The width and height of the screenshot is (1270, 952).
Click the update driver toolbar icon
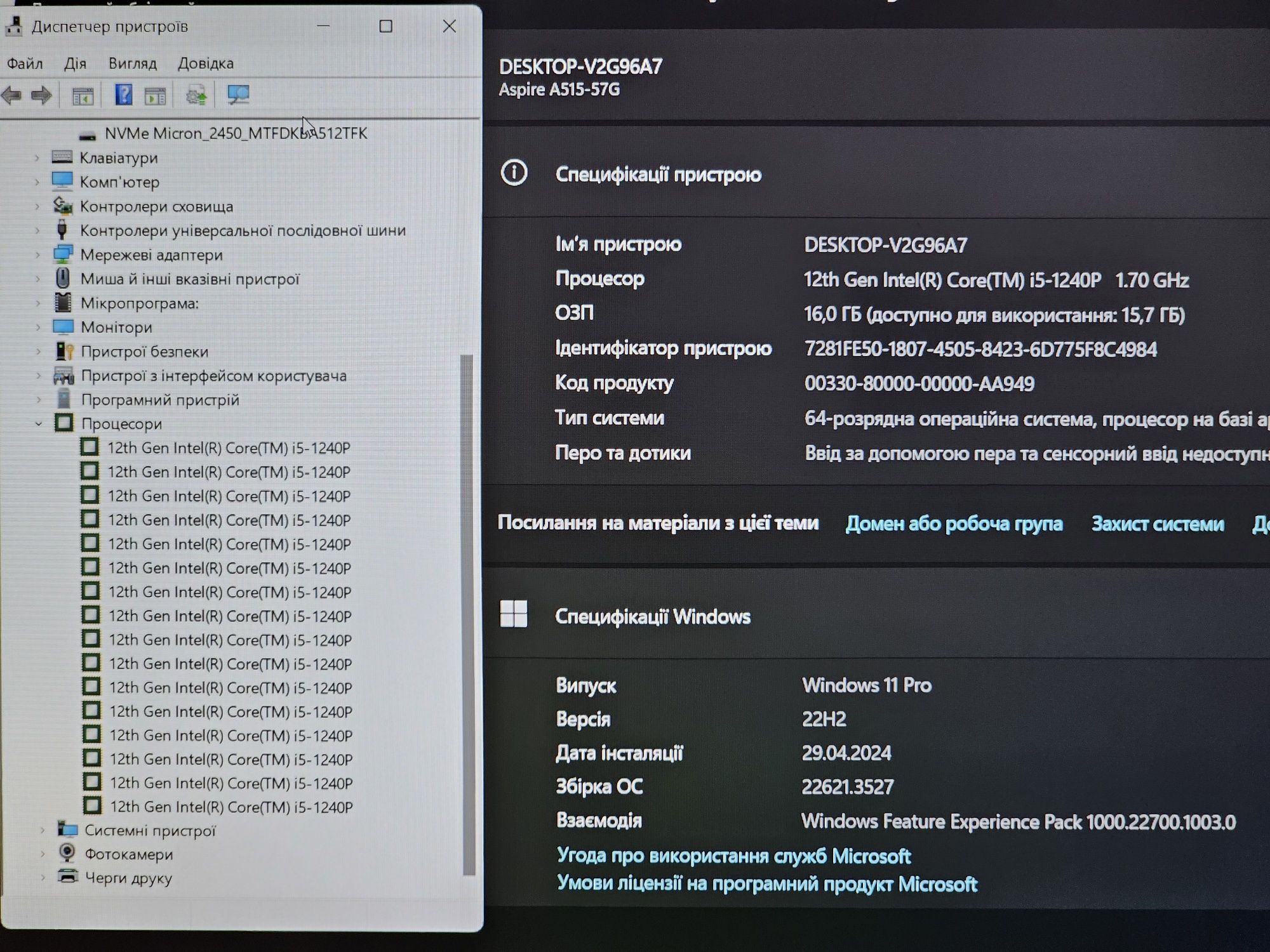(196, 96)
